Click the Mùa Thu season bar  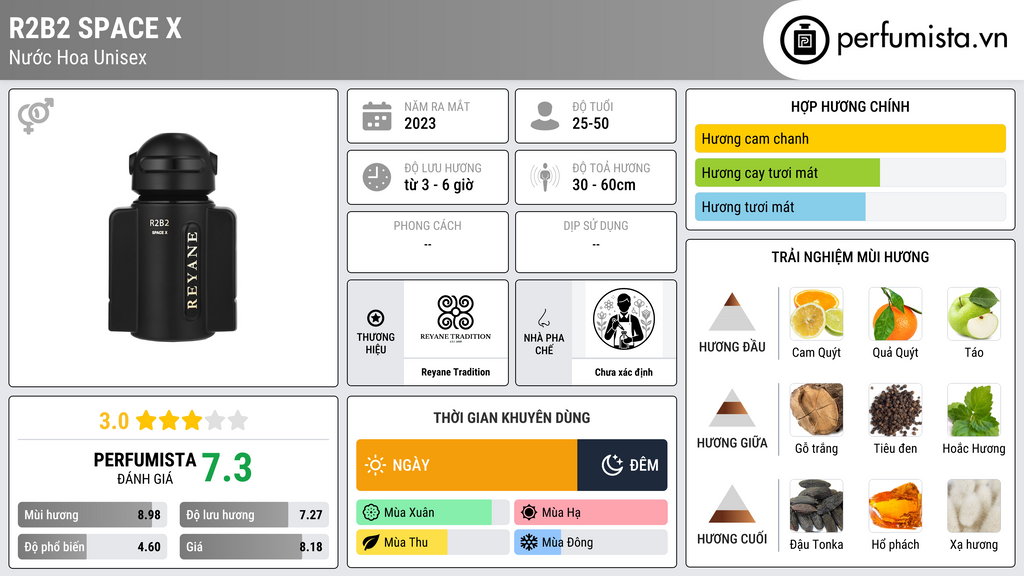pos(433,542)
